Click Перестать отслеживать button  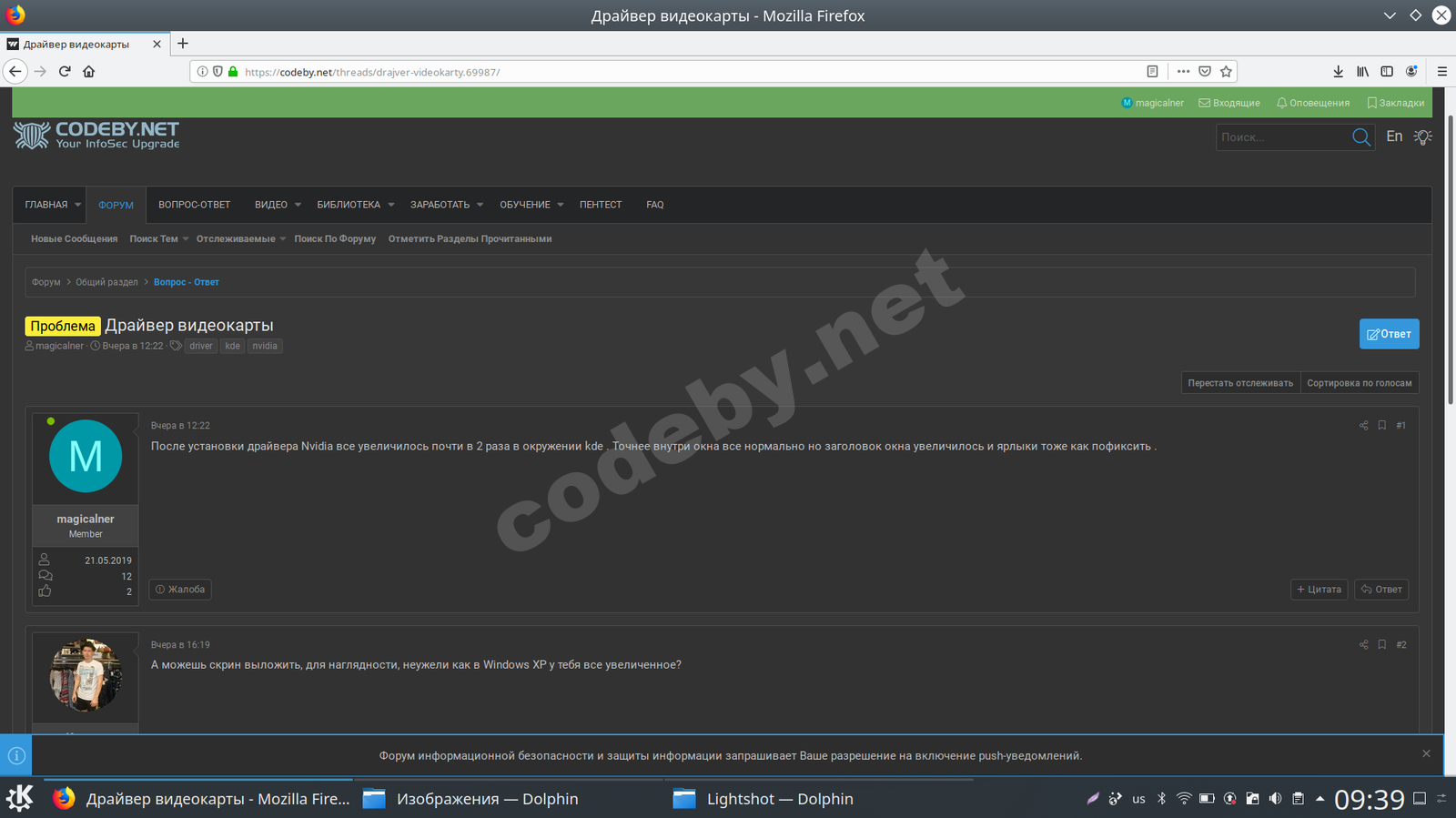pyautogui.click(x=1239, y=383)
